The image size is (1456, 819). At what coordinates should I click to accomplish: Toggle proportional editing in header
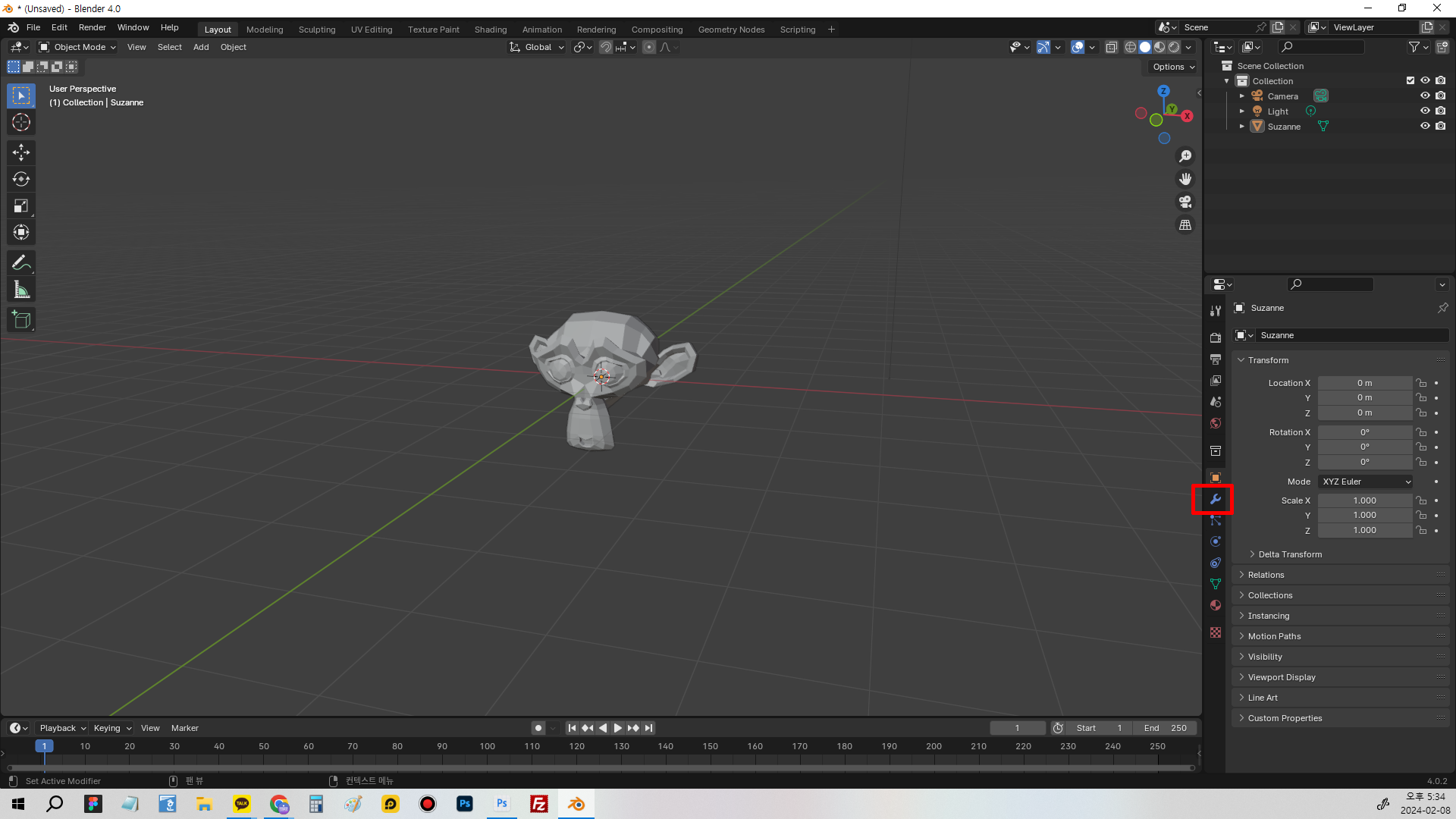[649, 47]
